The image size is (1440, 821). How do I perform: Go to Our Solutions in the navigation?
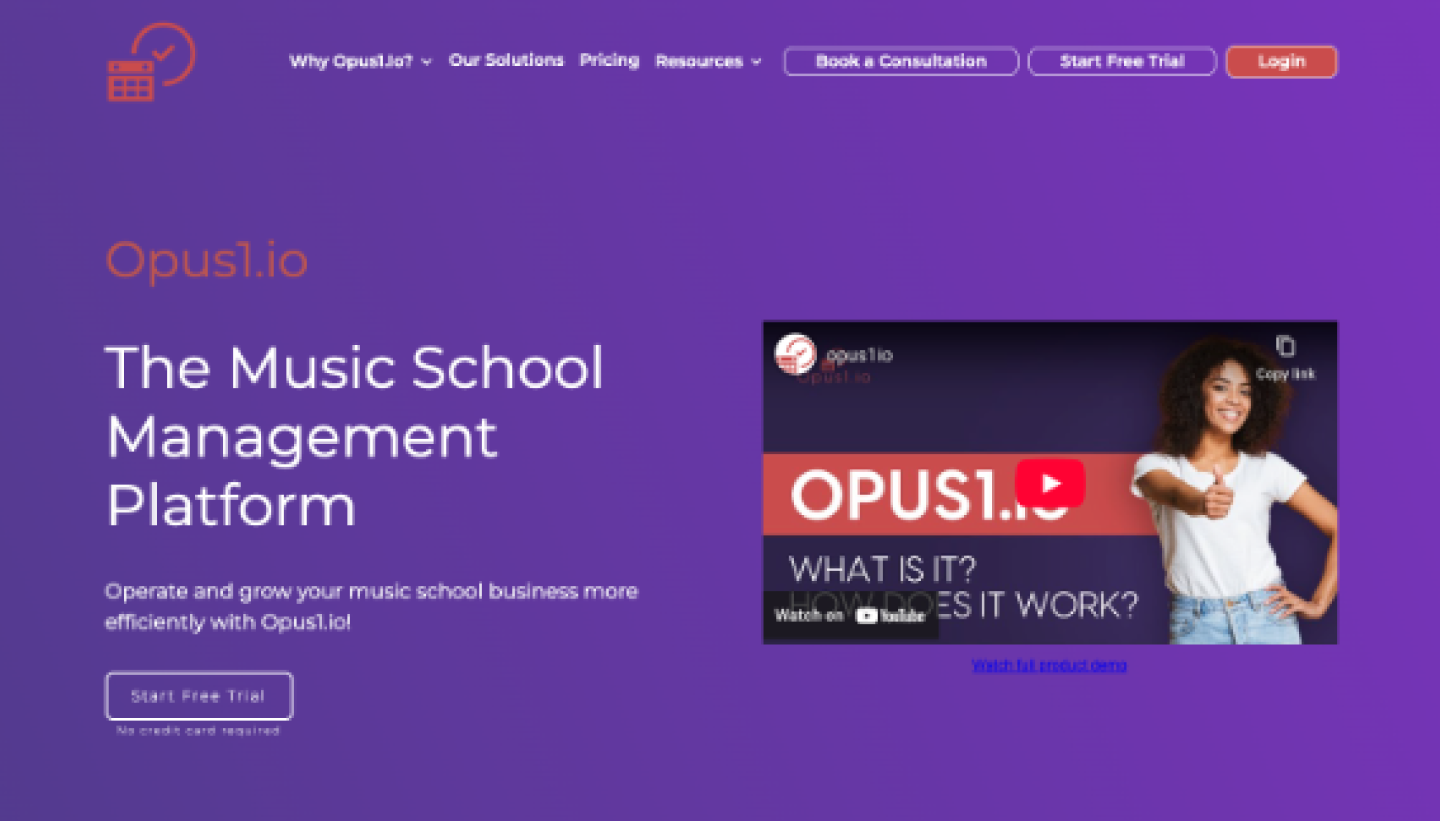[x=506, y=60]
